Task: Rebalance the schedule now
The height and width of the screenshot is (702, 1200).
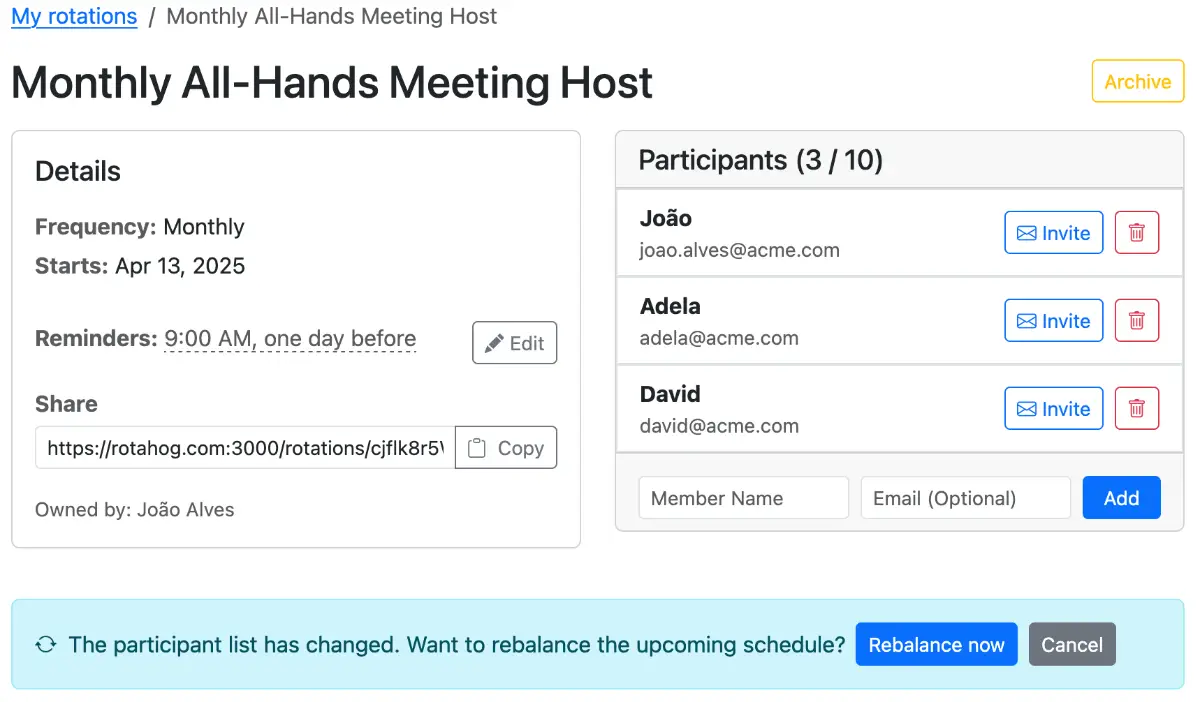Action: click(x=936, y=645)
